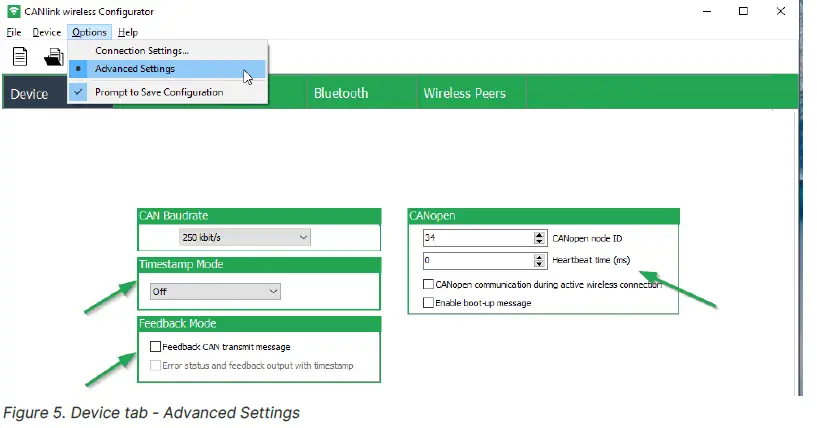
Task: Increase the CANopen node ID with up arrow
Action: click(x=537, y=234)
